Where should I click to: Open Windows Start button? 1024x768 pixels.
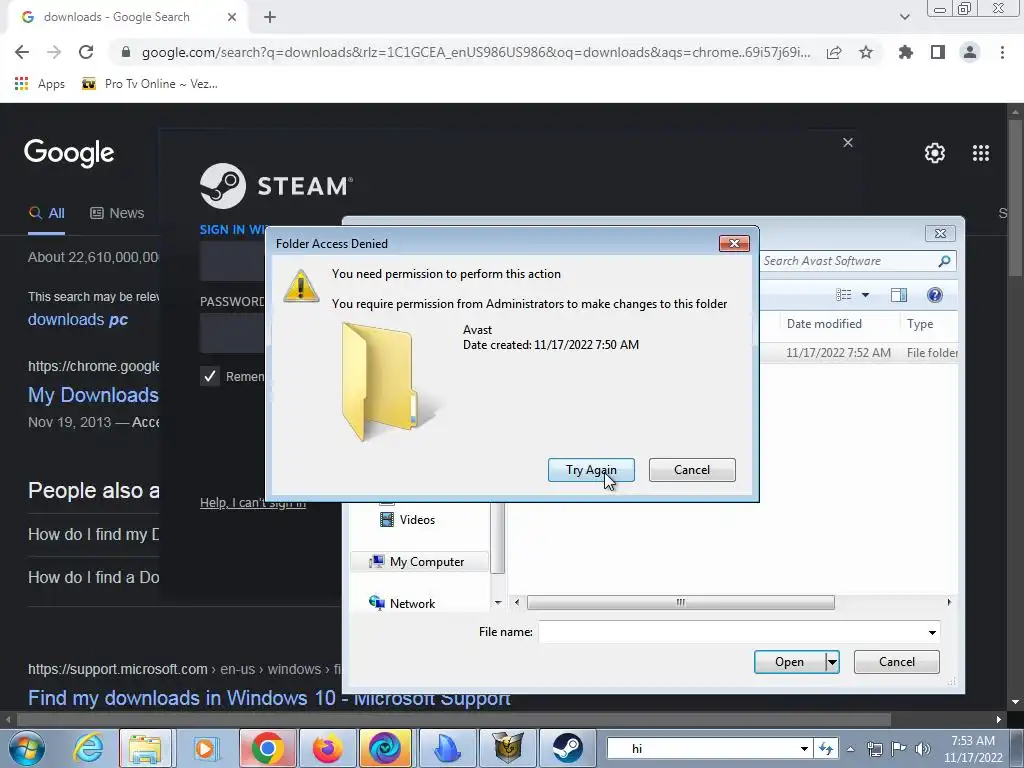(x=27, y=748)
